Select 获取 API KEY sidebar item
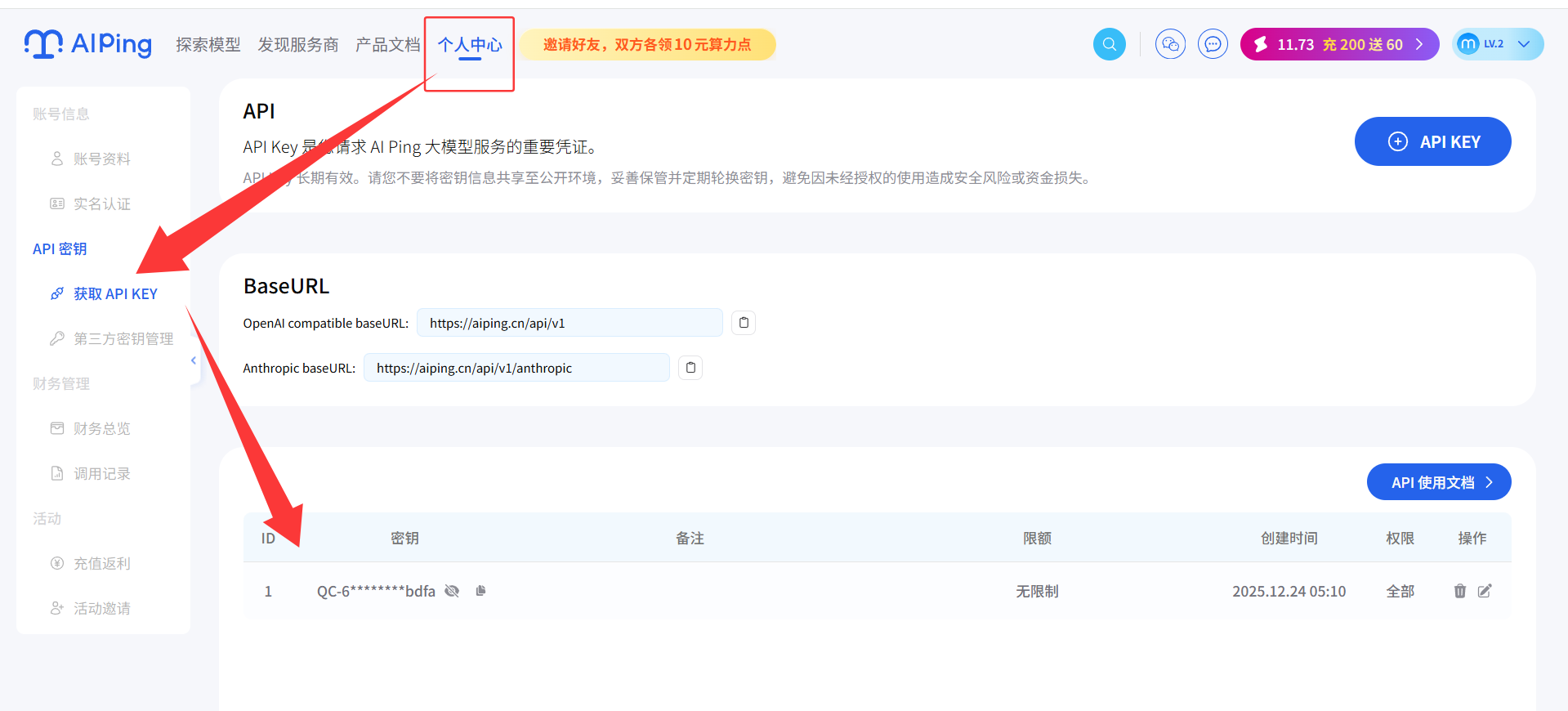The image size is (1568, 711). (x=115, y=293)
